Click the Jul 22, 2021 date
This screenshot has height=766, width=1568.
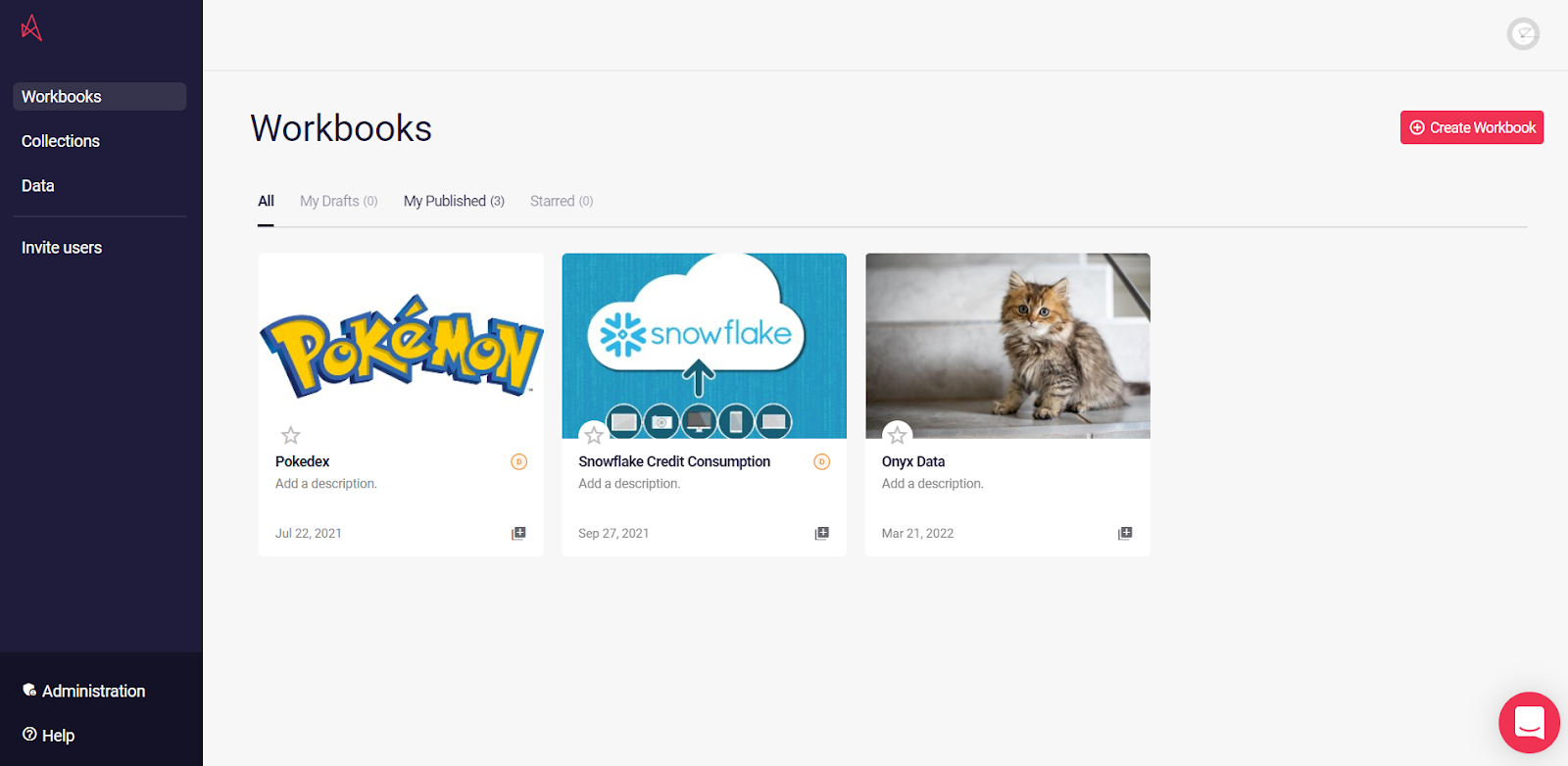pos(309,534)
